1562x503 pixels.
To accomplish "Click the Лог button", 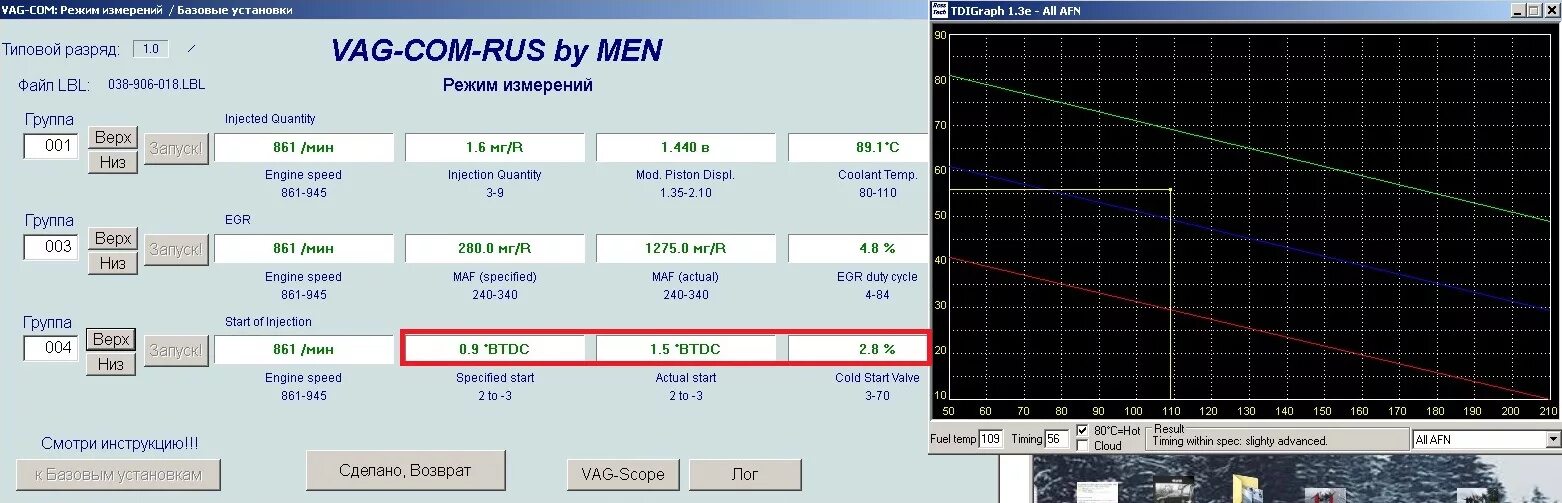I will click(x=745, y=474).
